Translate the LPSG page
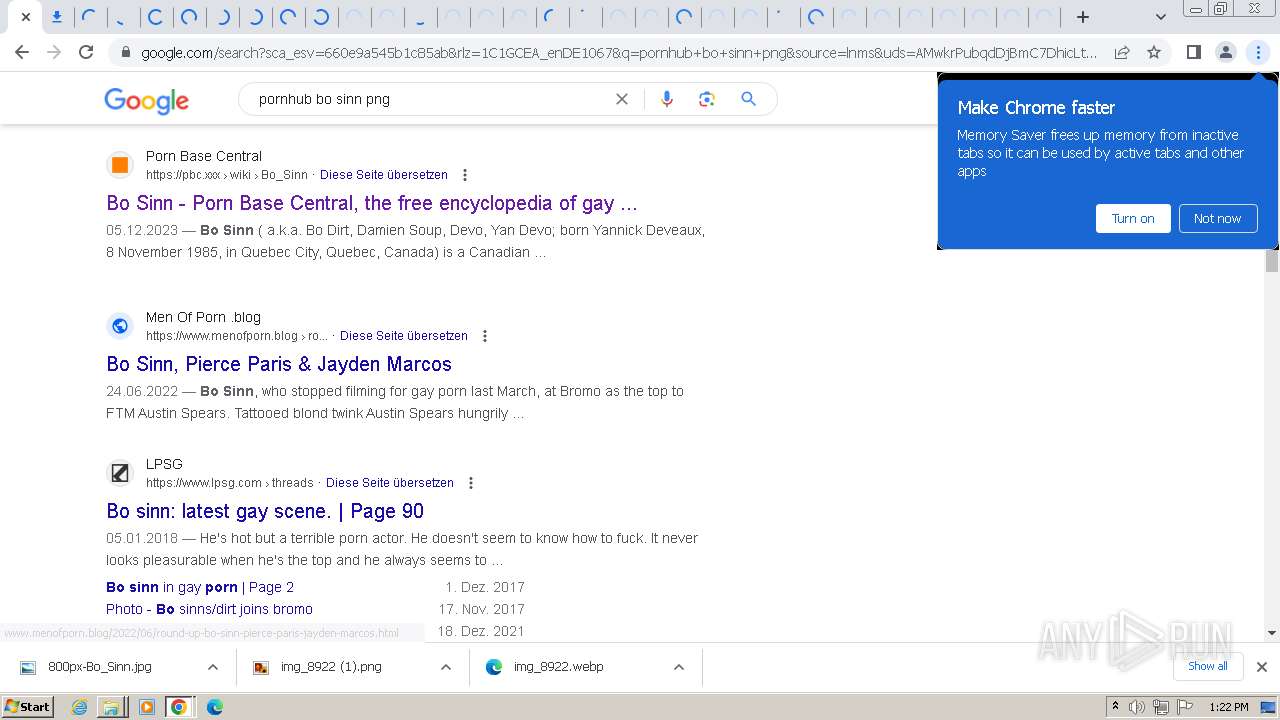 coord(390,483)
